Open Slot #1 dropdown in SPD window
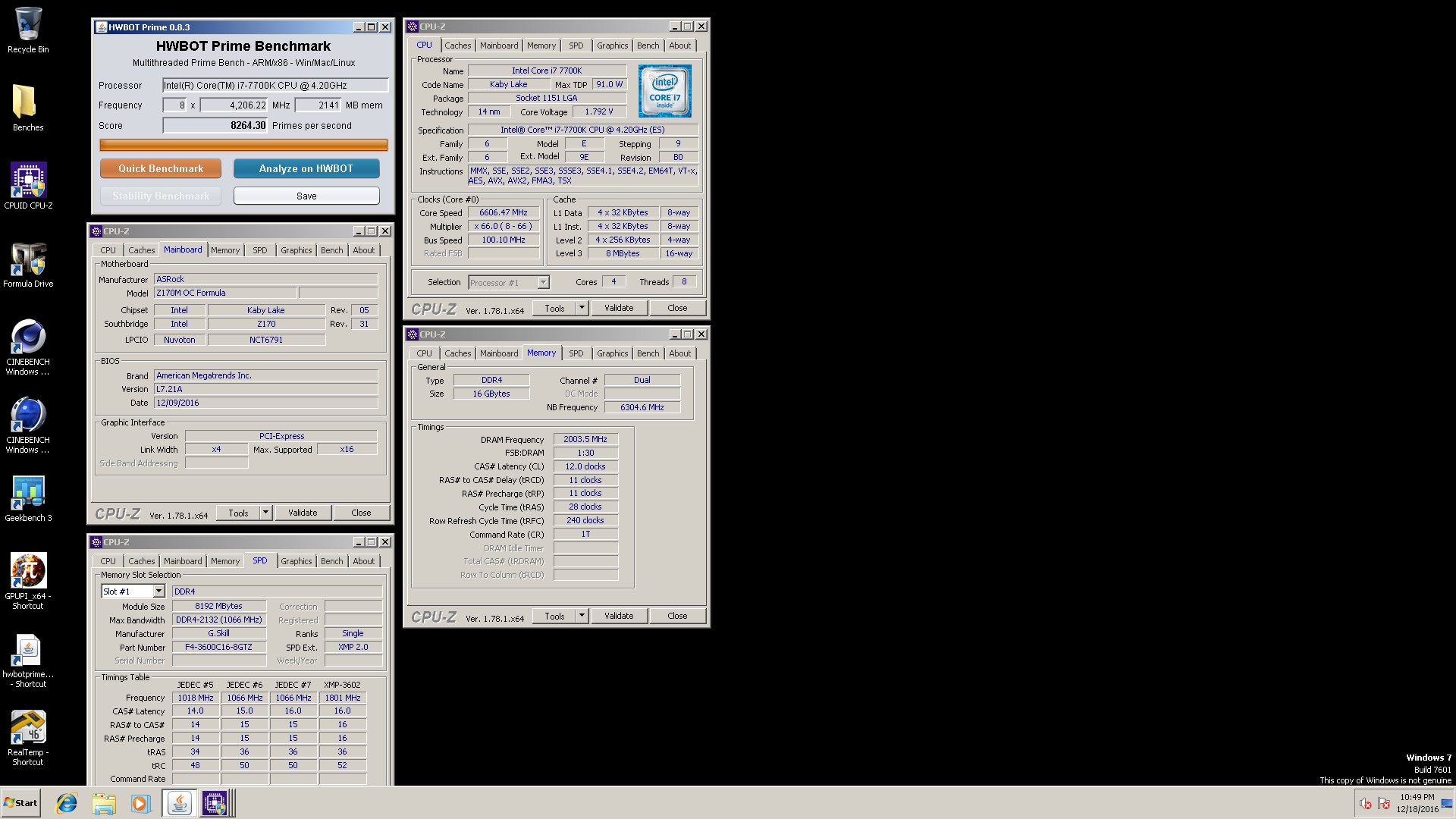1456x819 pixels. coord(158,591)
